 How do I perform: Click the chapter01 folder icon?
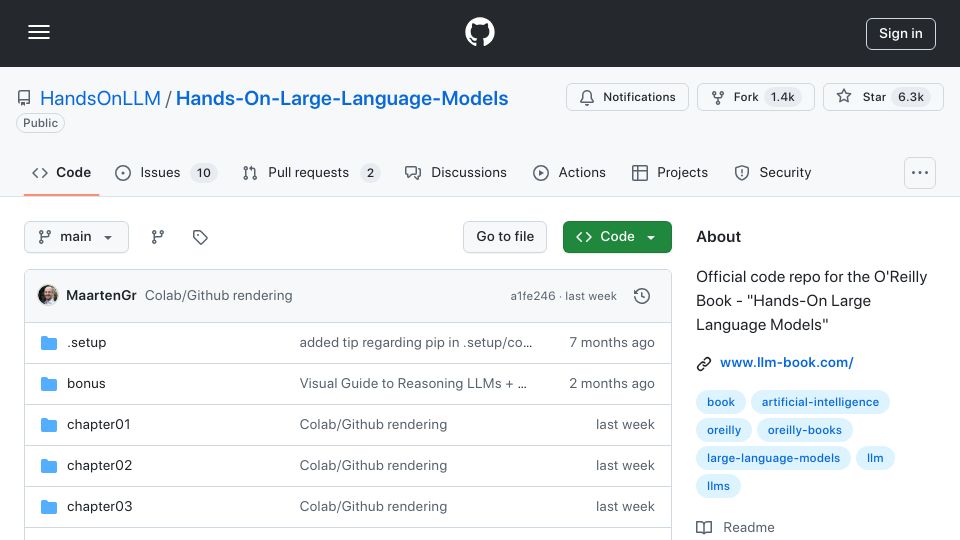[x=49, y=425]
